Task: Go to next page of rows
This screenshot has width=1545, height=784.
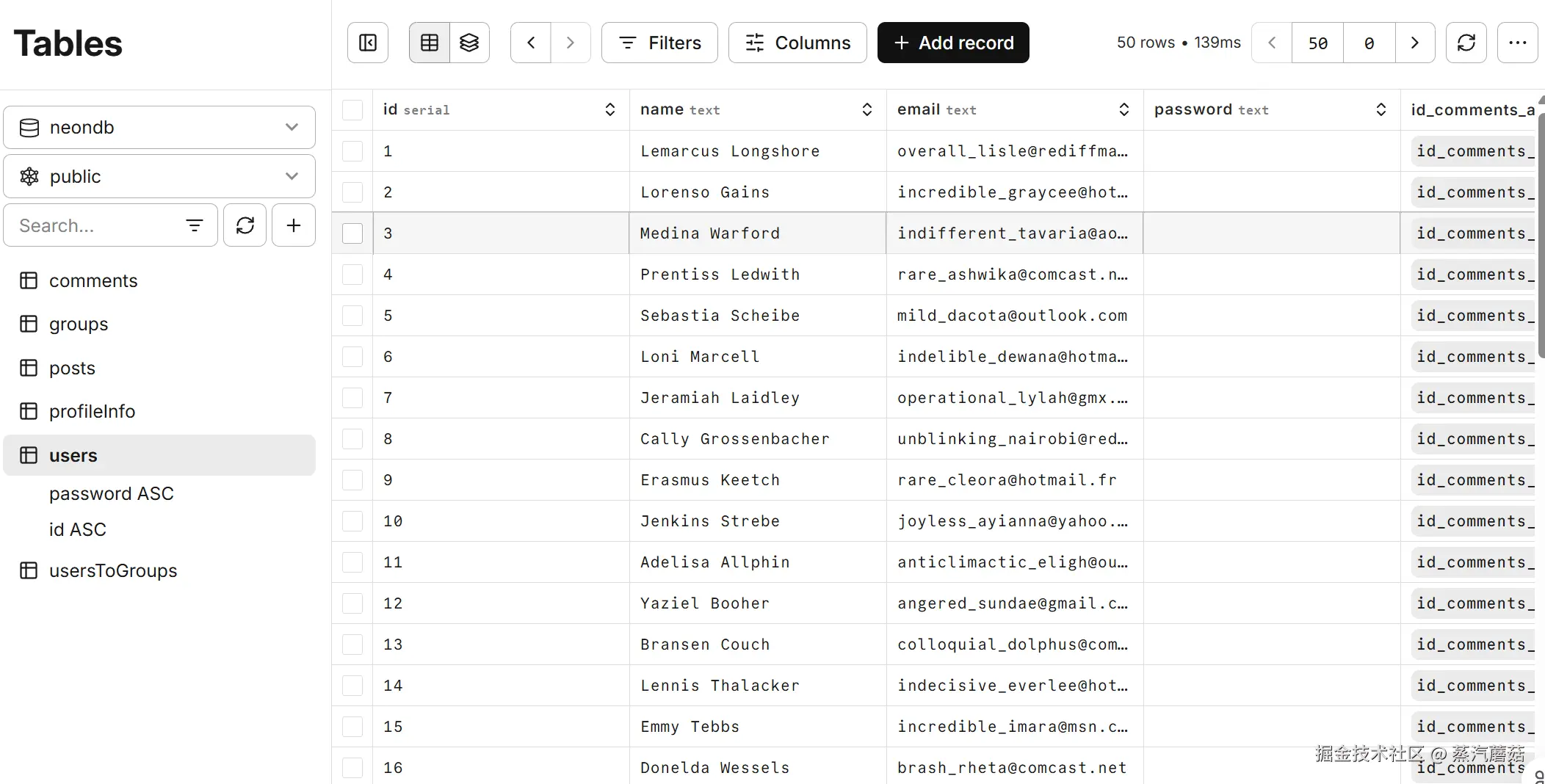Action: coord(1414,43)
